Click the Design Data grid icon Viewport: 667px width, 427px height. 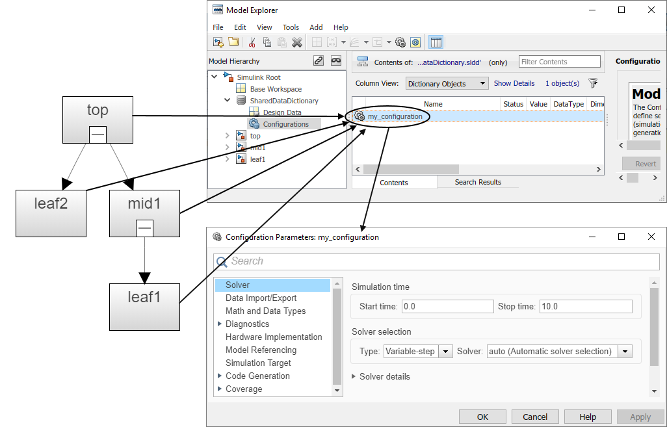254,112
